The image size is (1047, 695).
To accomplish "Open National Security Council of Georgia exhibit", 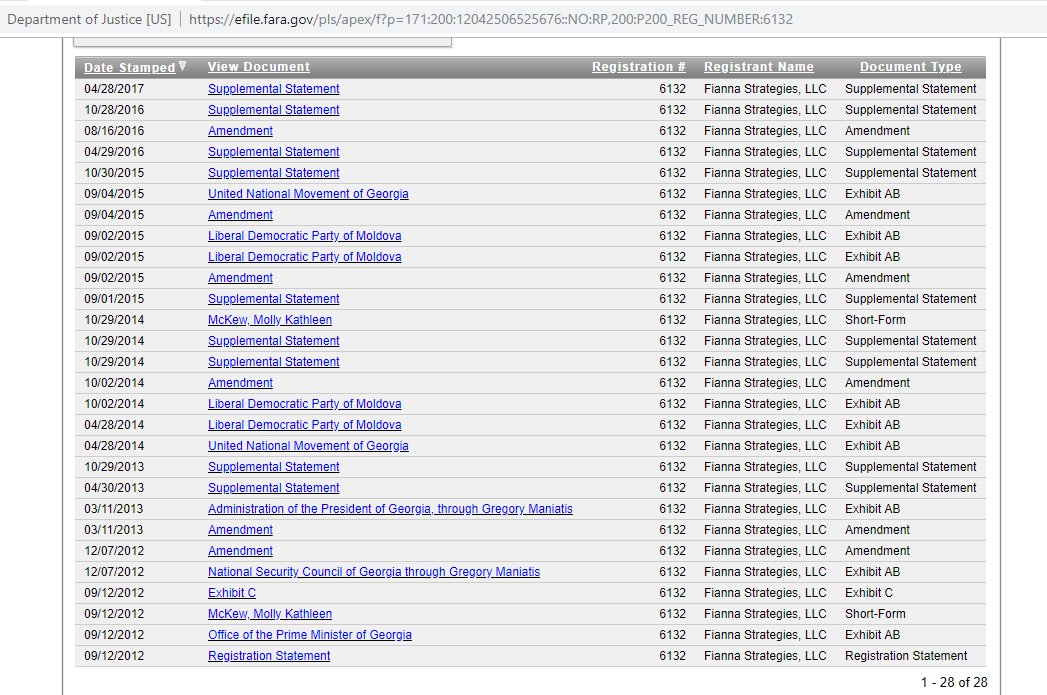I will (374, 572).
